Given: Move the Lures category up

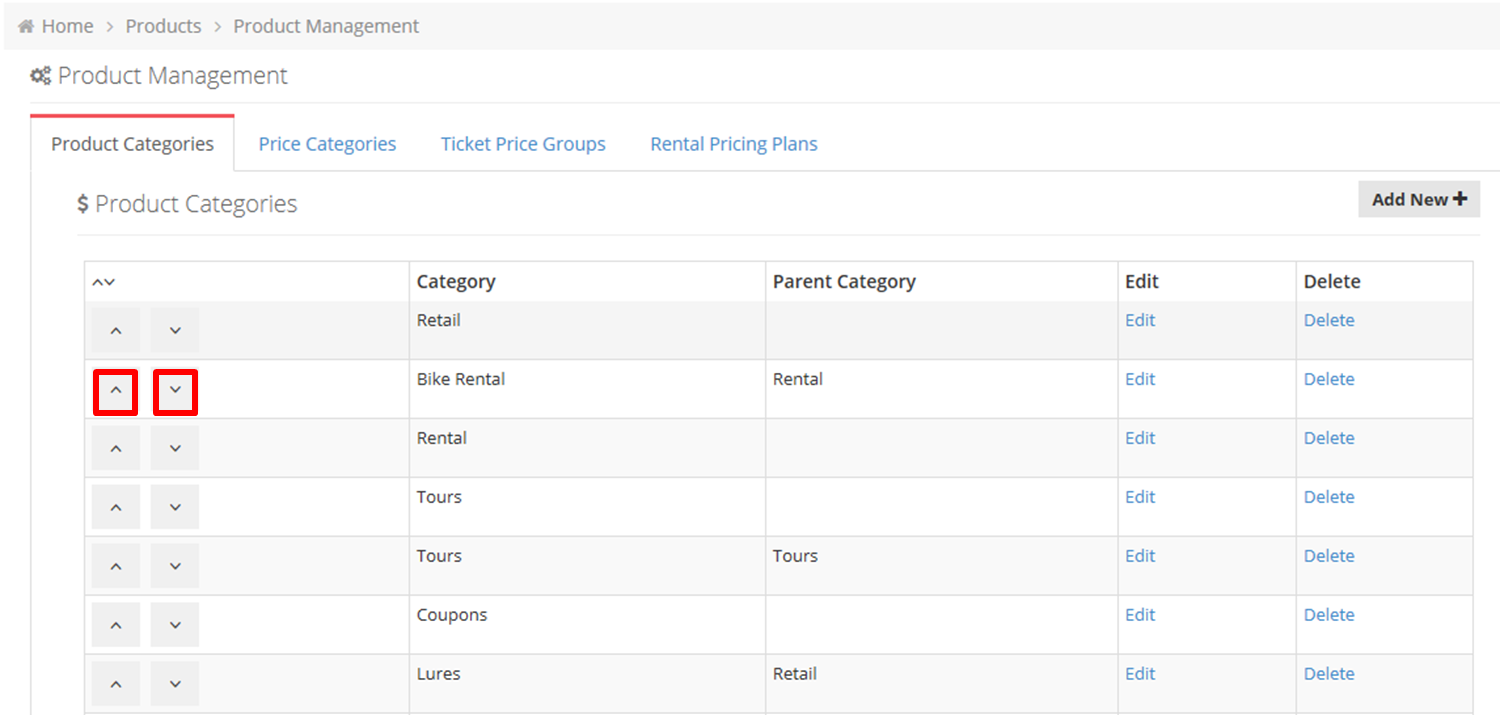Looking at the screenshot, I should coord(116,684).
